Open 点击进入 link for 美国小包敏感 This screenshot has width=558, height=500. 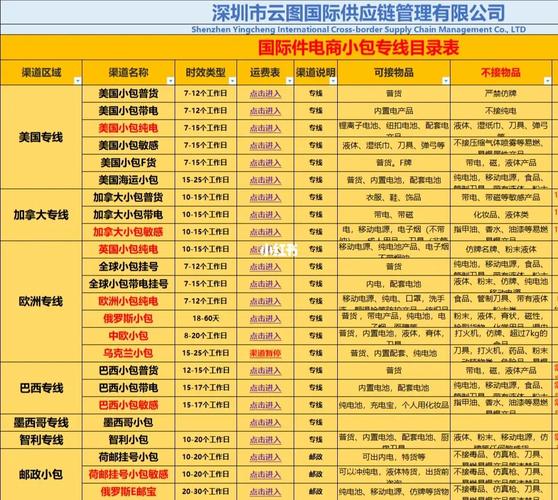[265, 146]
